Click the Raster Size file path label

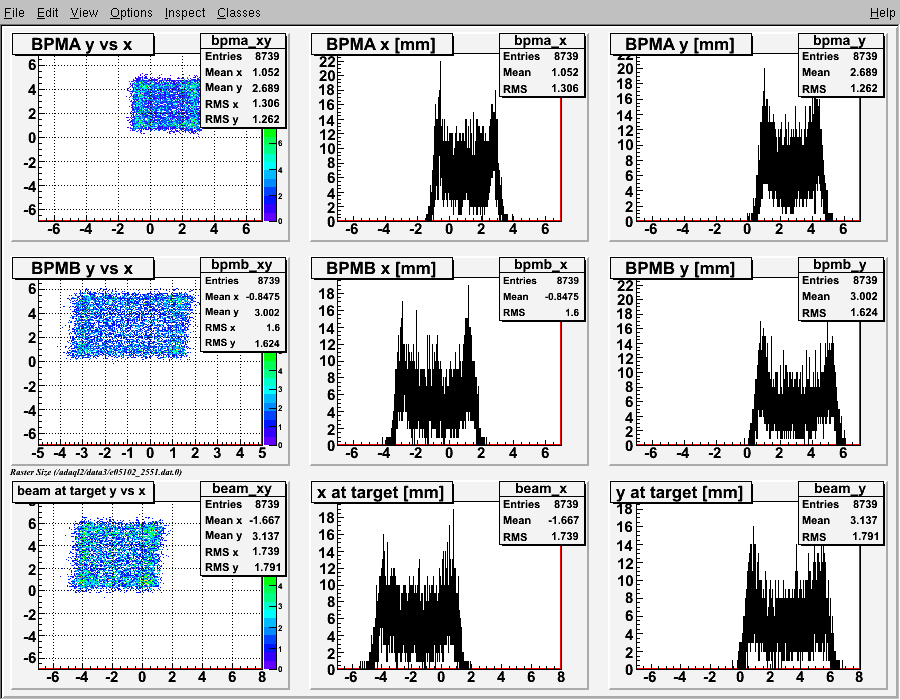point(96,472)
